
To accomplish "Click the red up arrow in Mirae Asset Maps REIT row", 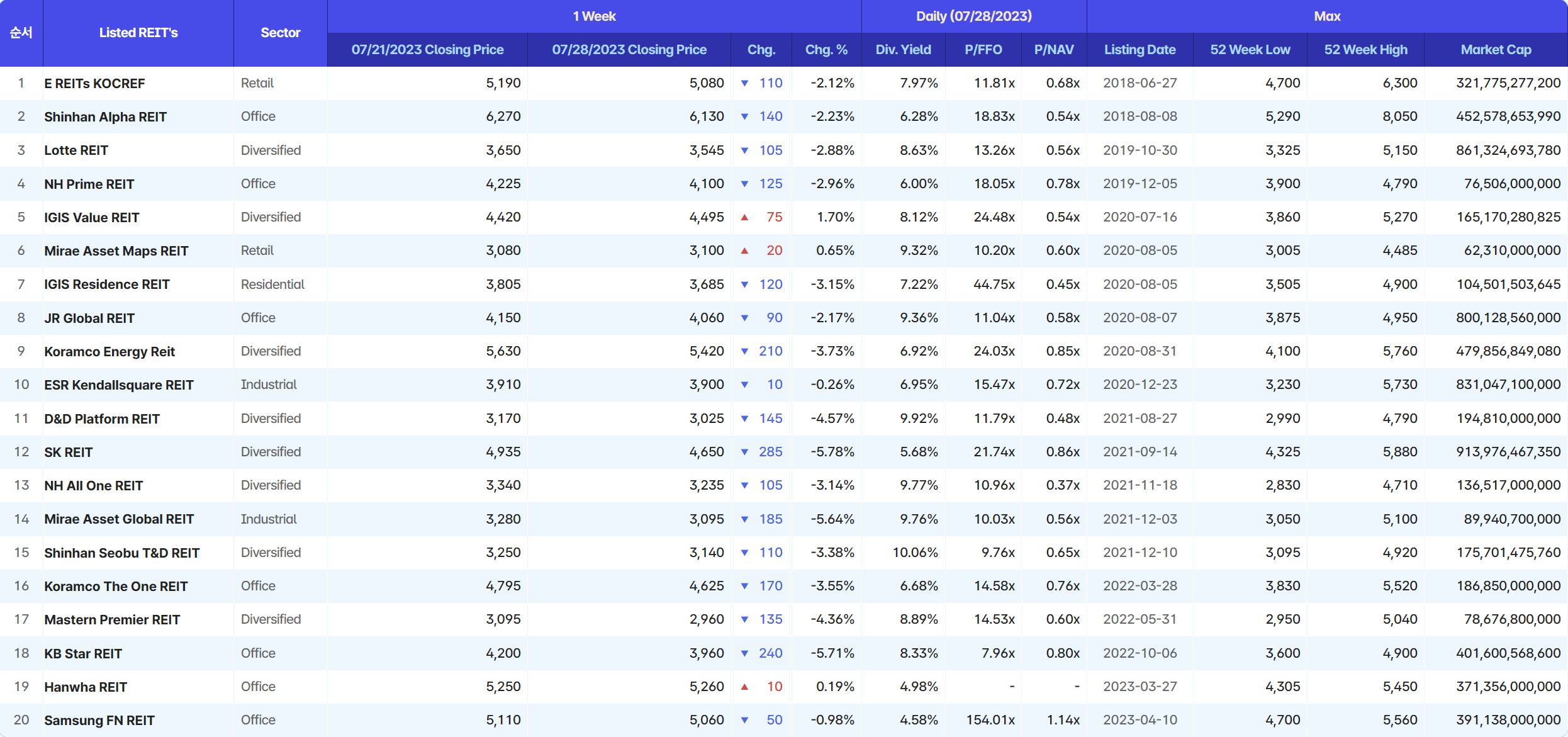I will tap(744, 250).
